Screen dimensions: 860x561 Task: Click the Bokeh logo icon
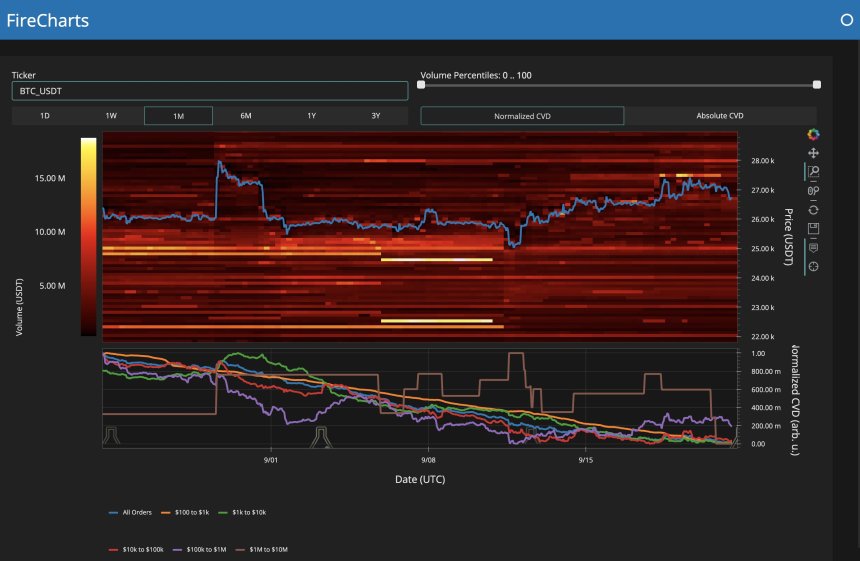tap(813, 134)
